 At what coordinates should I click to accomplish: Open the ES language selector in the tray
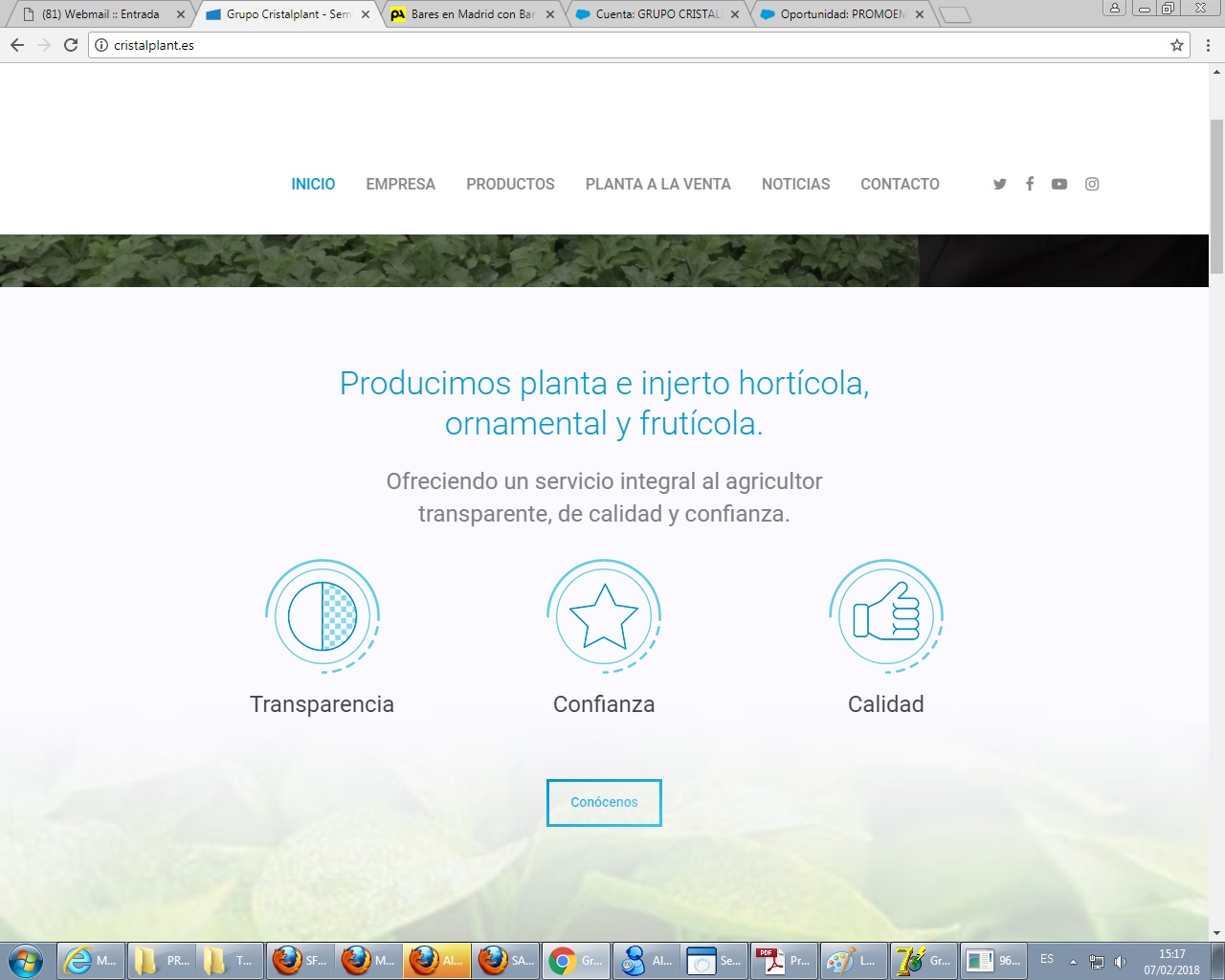(x=1046, y=960)
